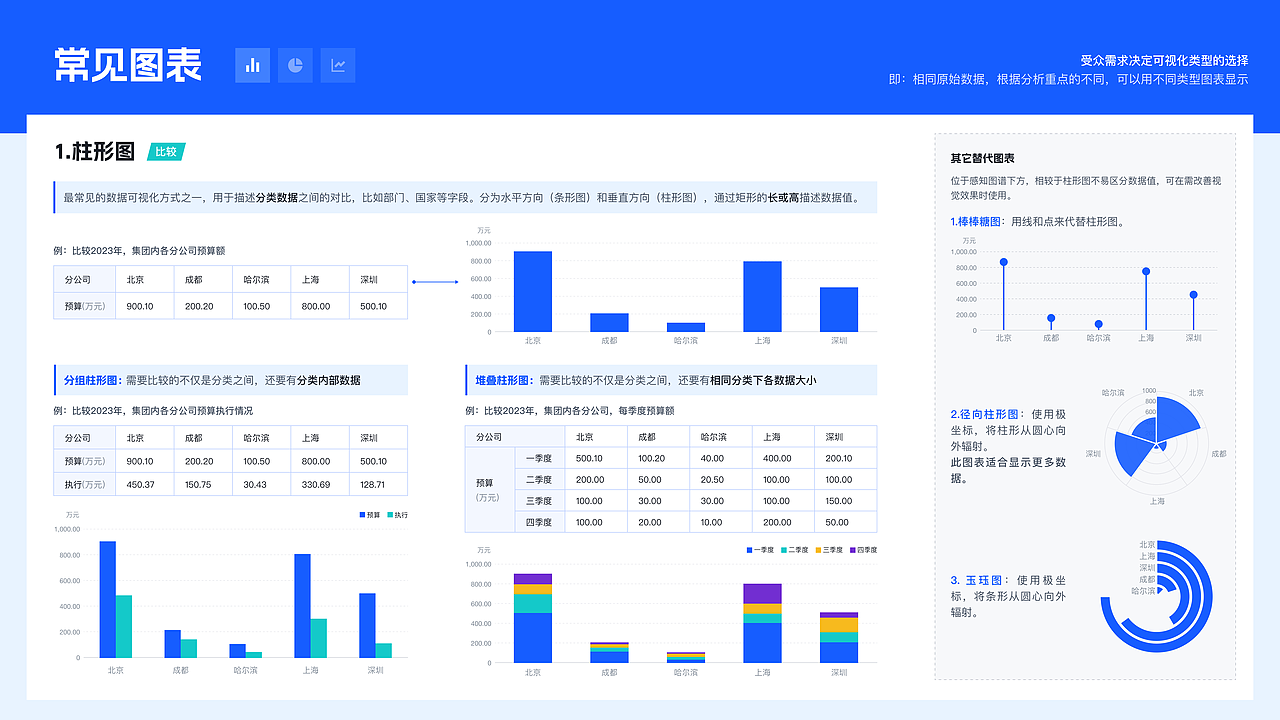Click the 100.20 cell in quarterly table
1280x720 pixels.
(658, 458)
